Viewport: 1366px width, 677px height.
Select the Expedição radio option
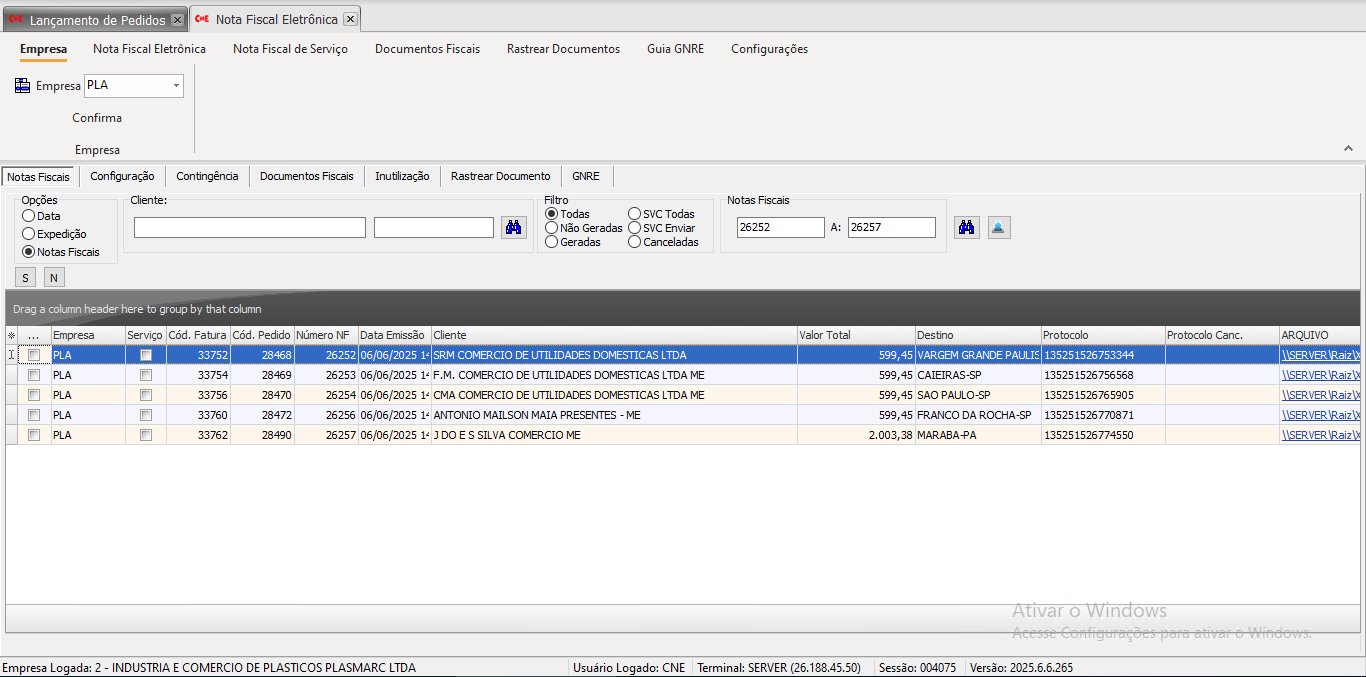coord(29,234)
